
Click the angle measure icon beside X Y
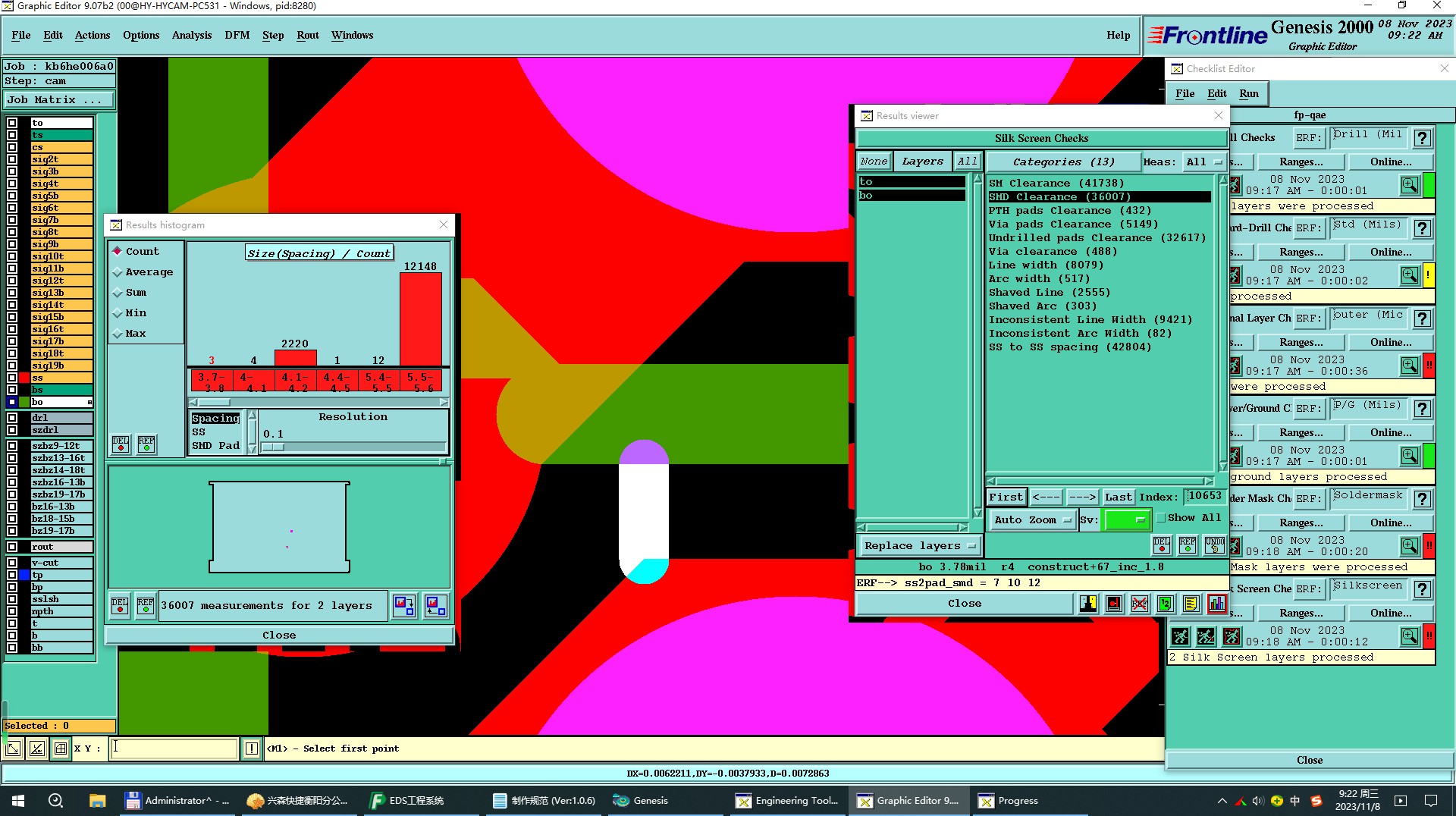point(36,749)
